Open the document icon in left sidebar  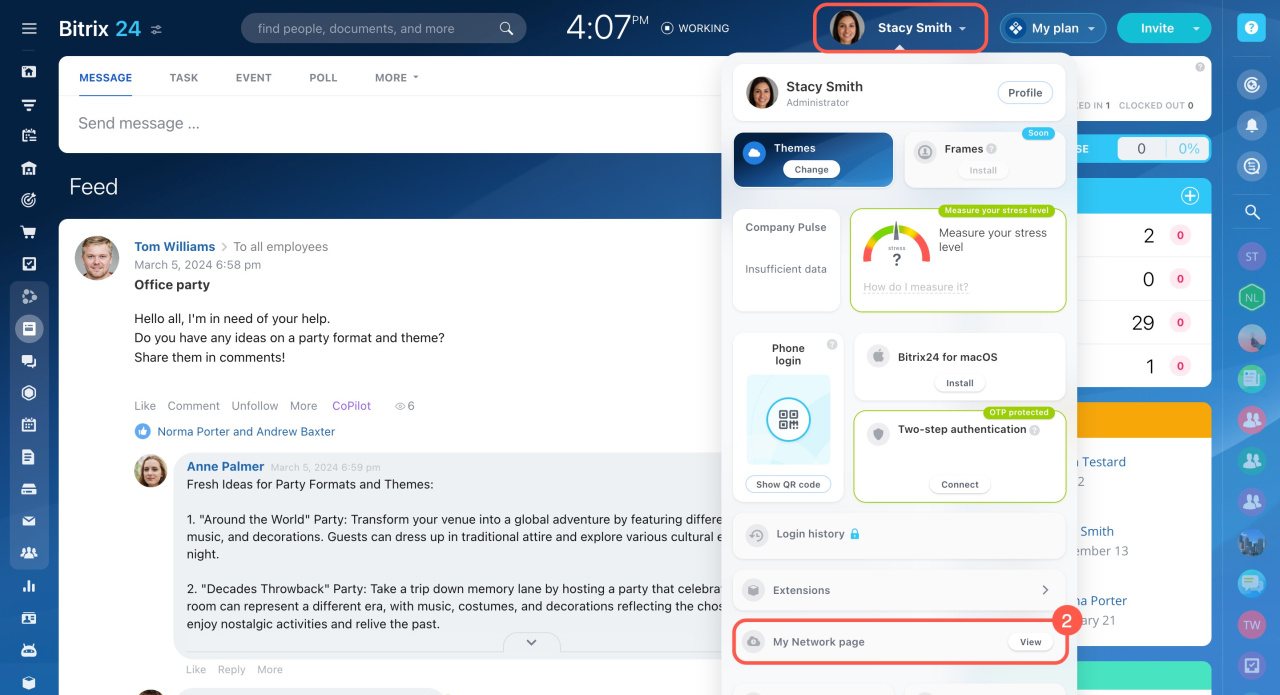point(29,456)
